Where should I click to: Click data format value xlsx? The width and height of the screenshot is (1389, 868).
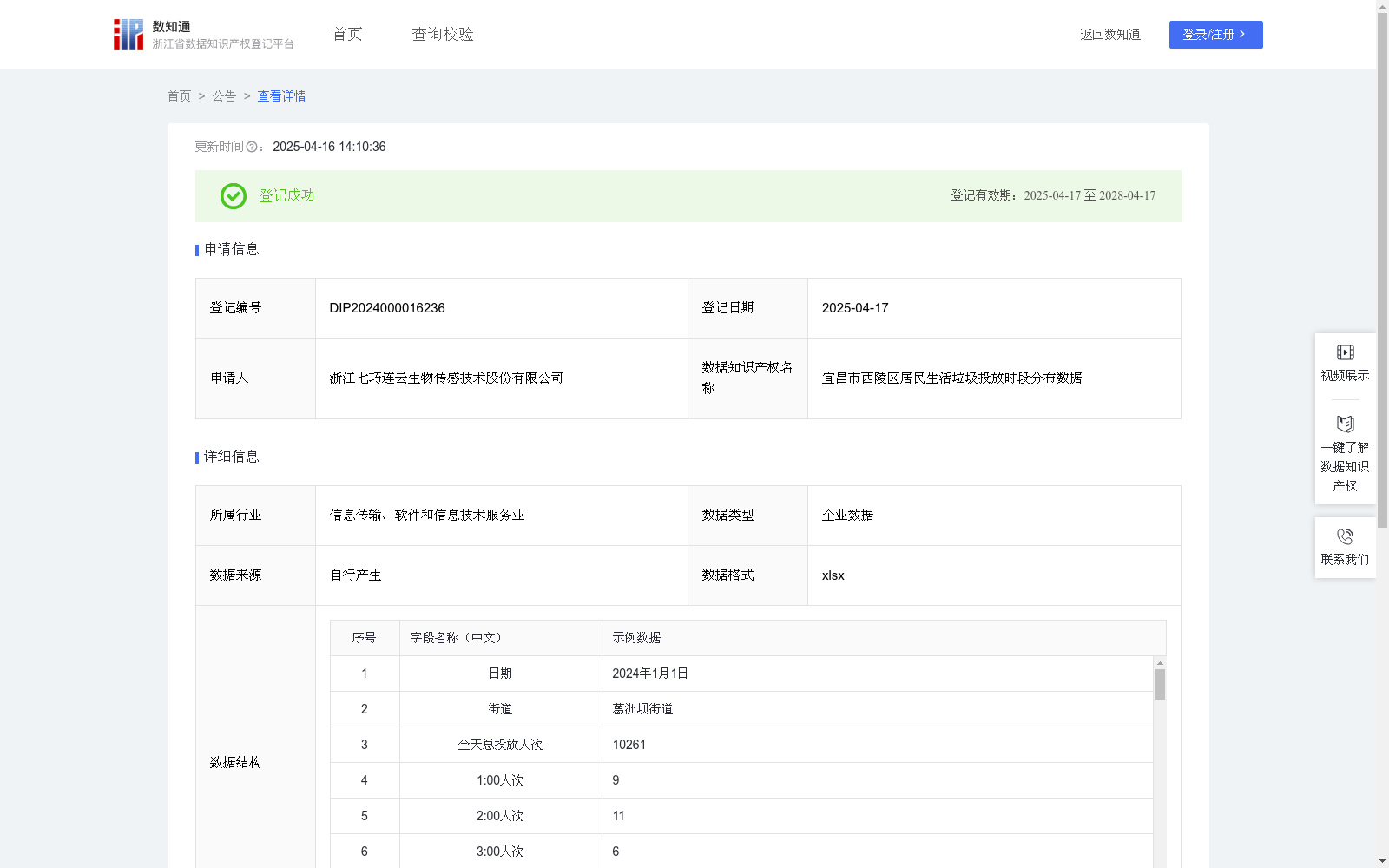(833, 575)
